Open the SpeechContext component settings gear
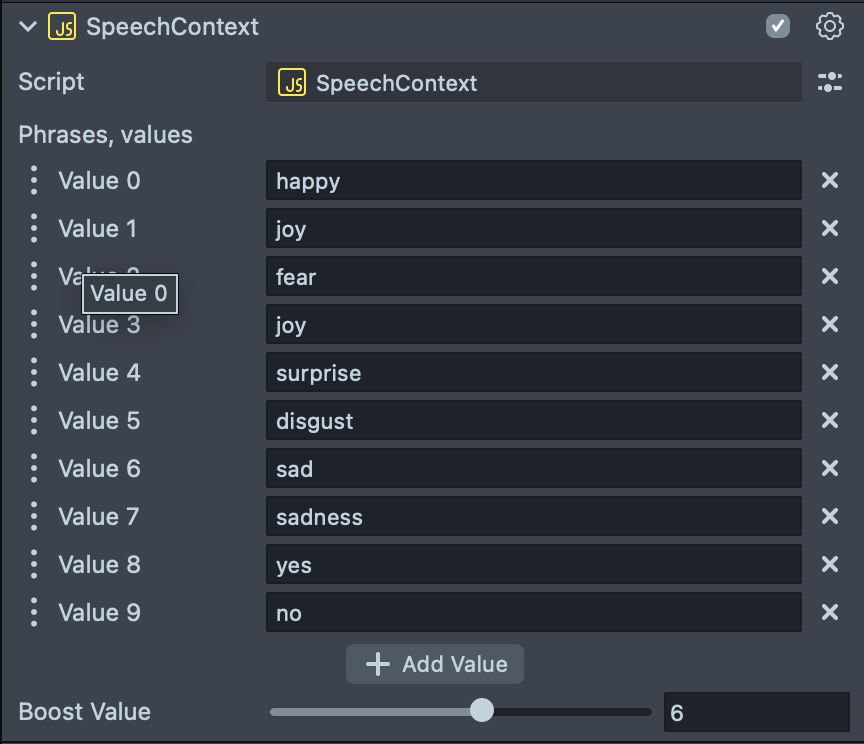Screen dimensions: 864x744 830,26
